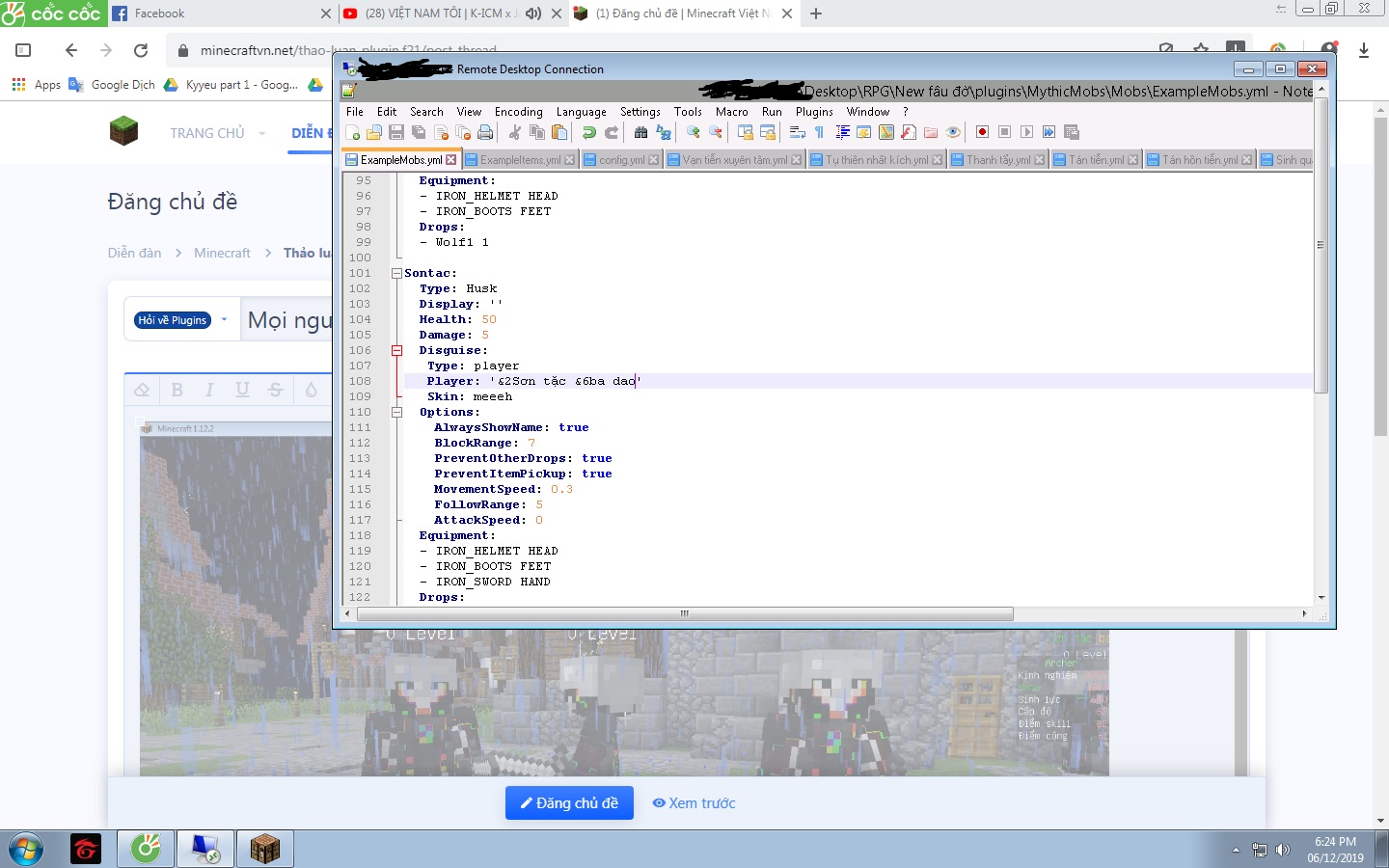Switch to the ExampleItems.yml tab
Screen dimensions: 1389x868
coord(520,160)
